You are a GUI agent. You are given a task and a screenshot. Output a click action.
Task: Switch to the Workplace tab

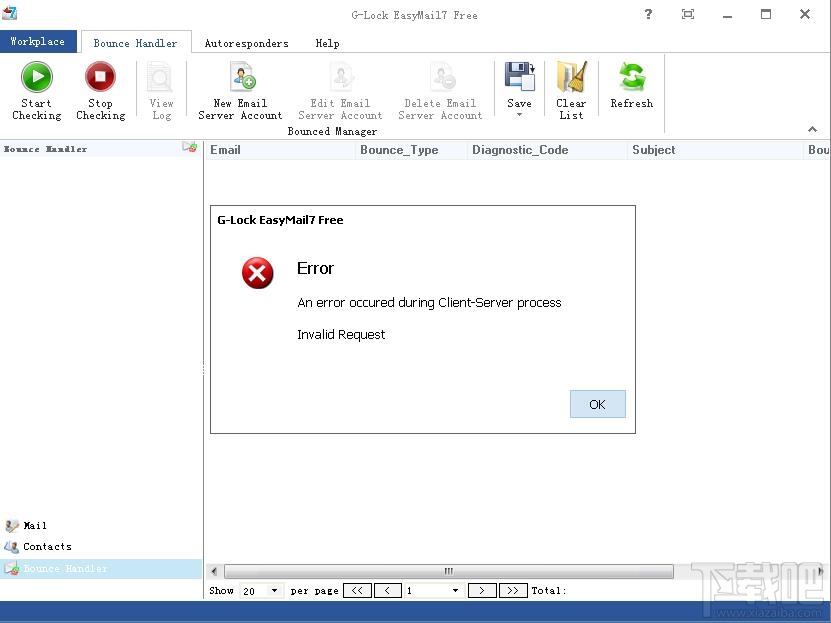click(38, 41)
